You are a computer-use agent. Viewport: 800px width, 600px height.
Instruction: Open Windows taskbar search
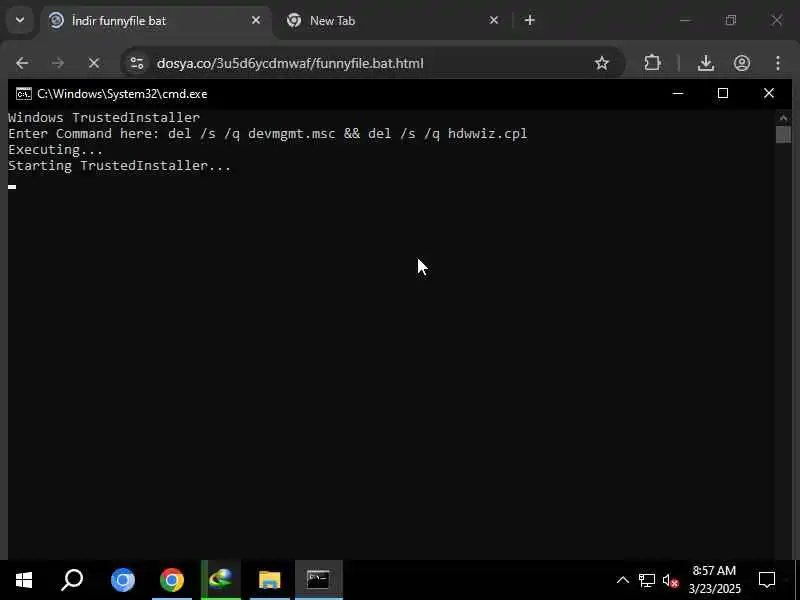click(72, 580)
